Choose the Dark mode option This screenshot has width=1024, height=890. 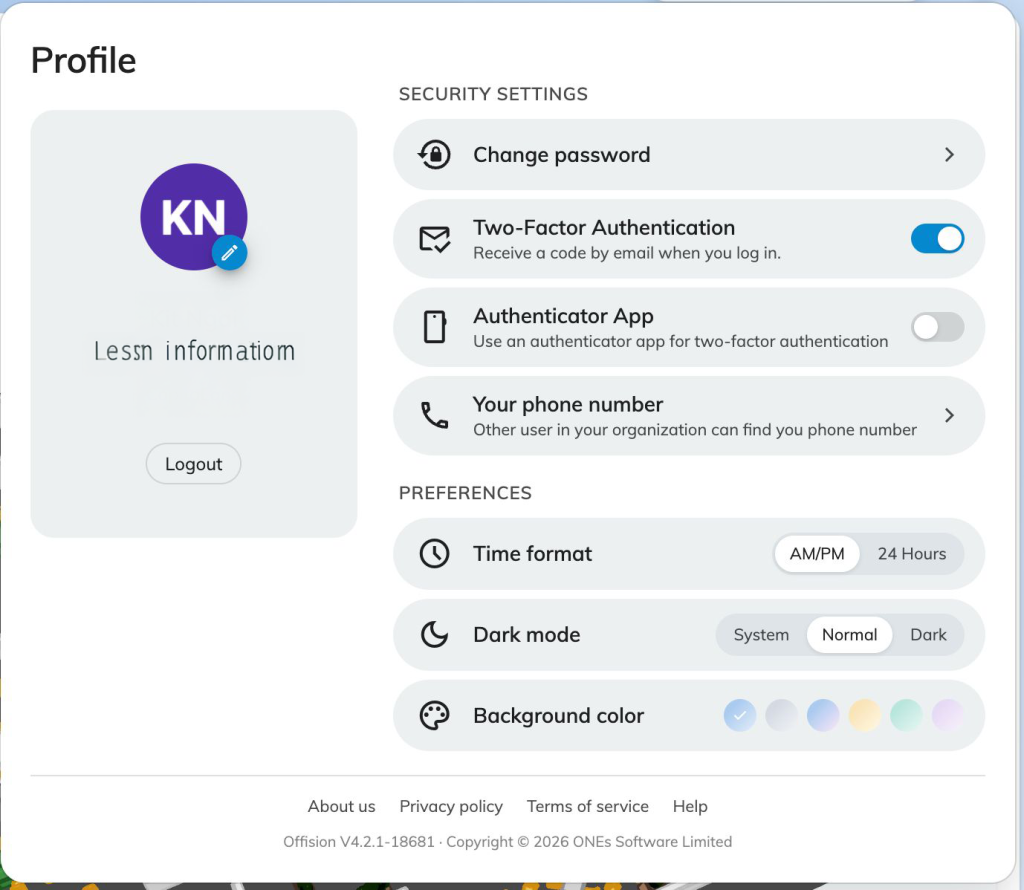(x=928, y=635)
